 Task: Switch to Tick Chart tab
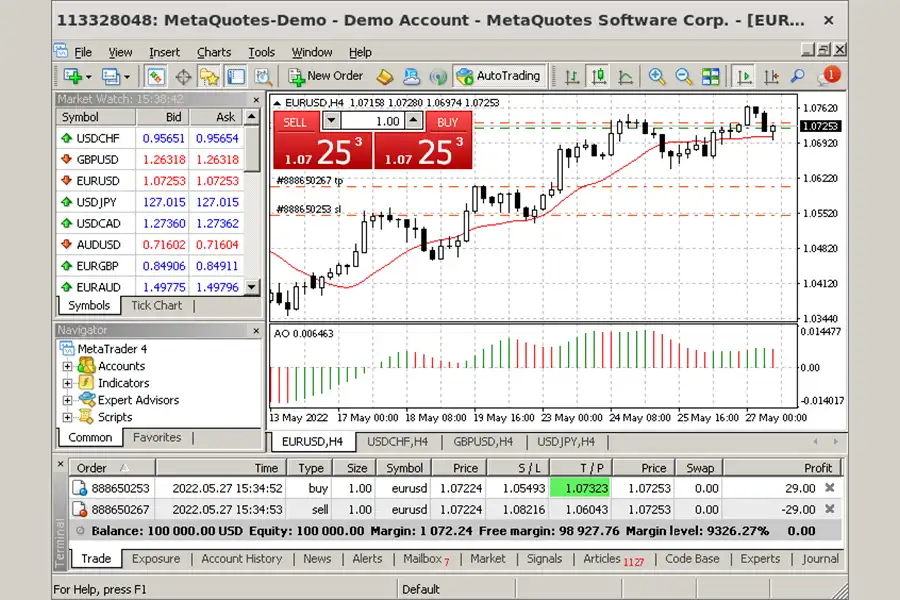157,305
